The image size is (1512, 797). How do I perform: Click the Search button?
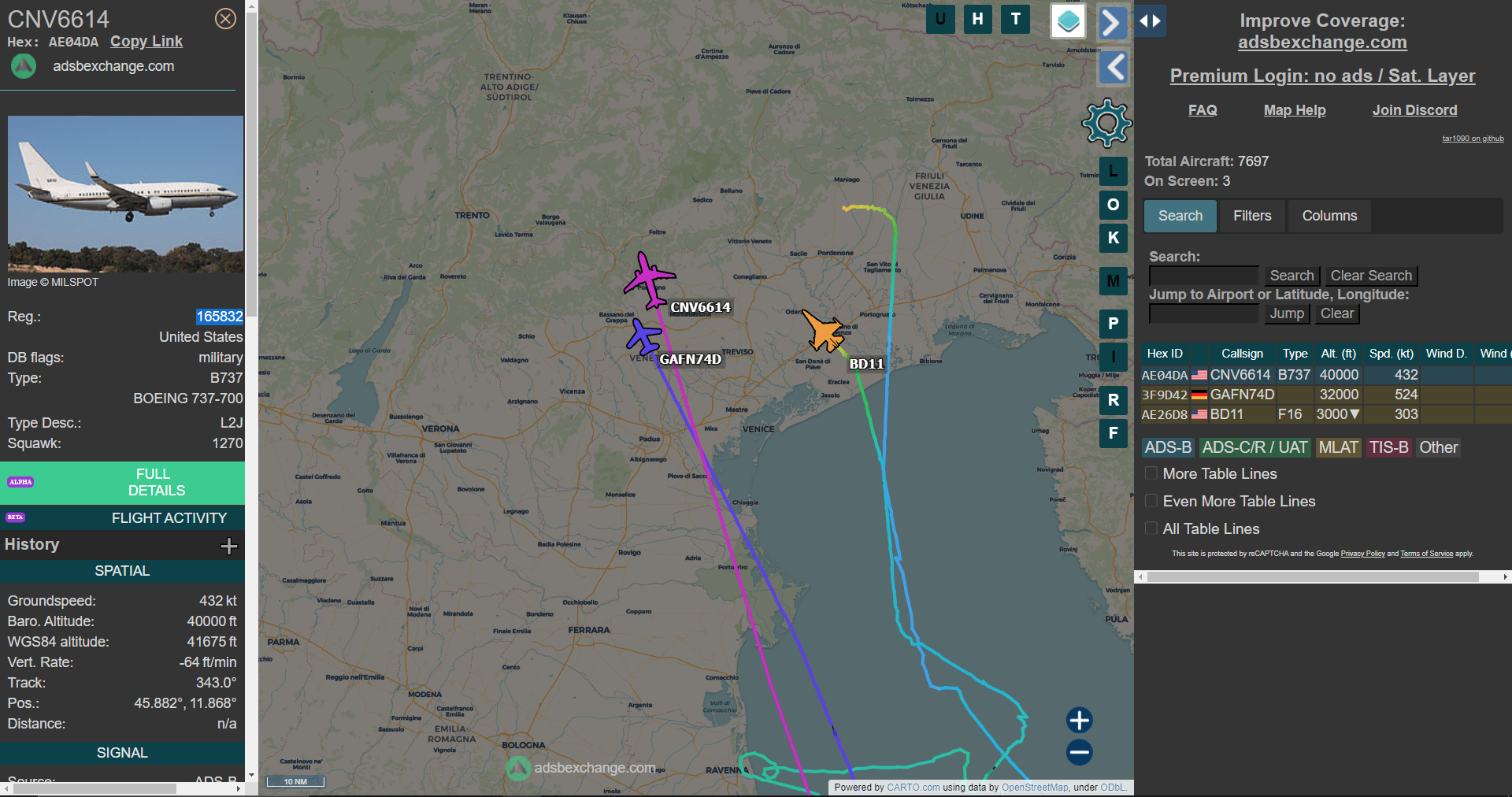click(x=1291, y=276)
